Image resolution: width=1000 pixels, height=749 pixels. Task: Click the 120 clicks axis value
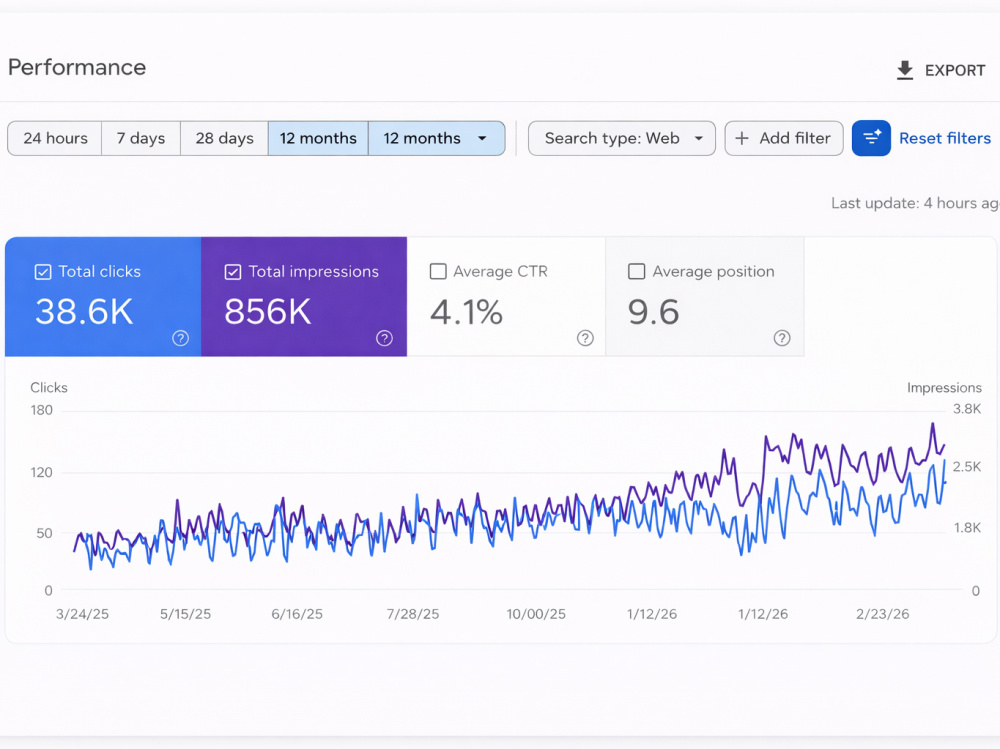pos(41,473)
